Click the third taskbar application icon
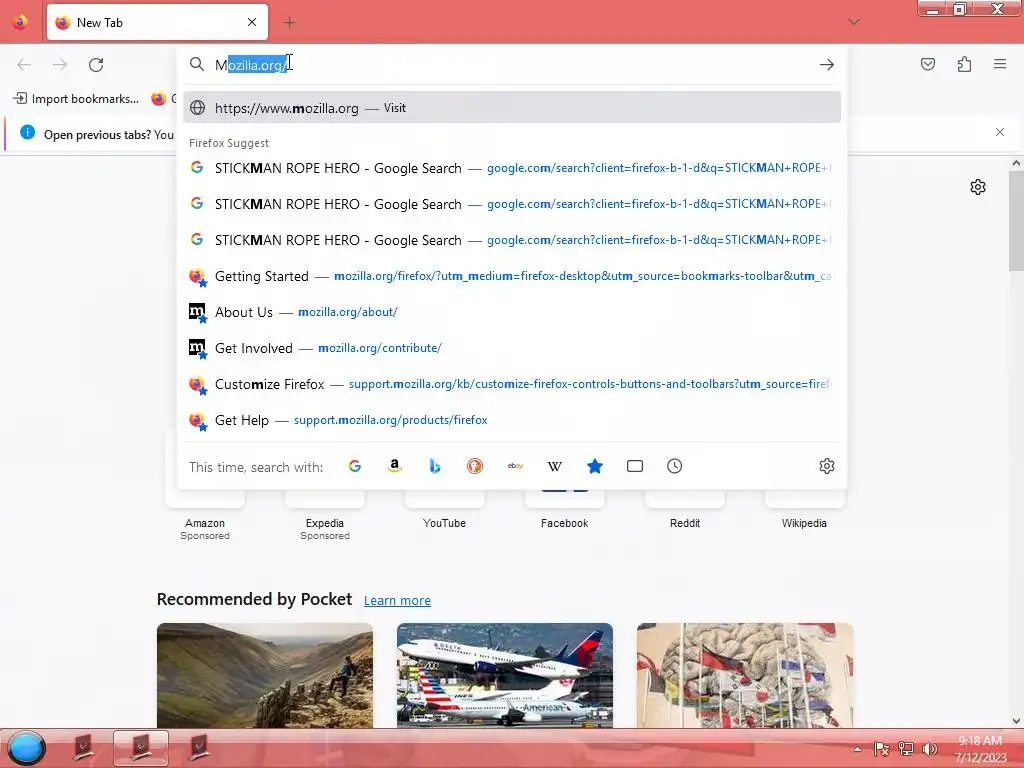The image size is (1024, 768). (x=199, y=748)
